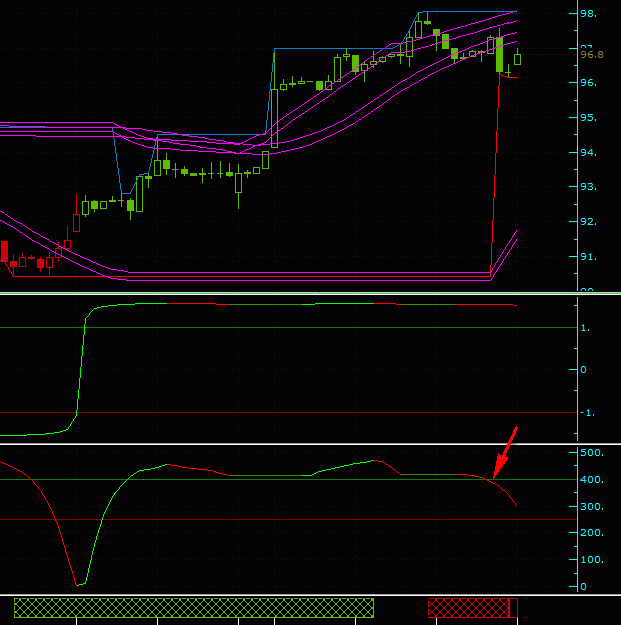Click the 96. price axis label
Image resolution: width=621 pixels, height=625 pixels.
coord(588,83)
